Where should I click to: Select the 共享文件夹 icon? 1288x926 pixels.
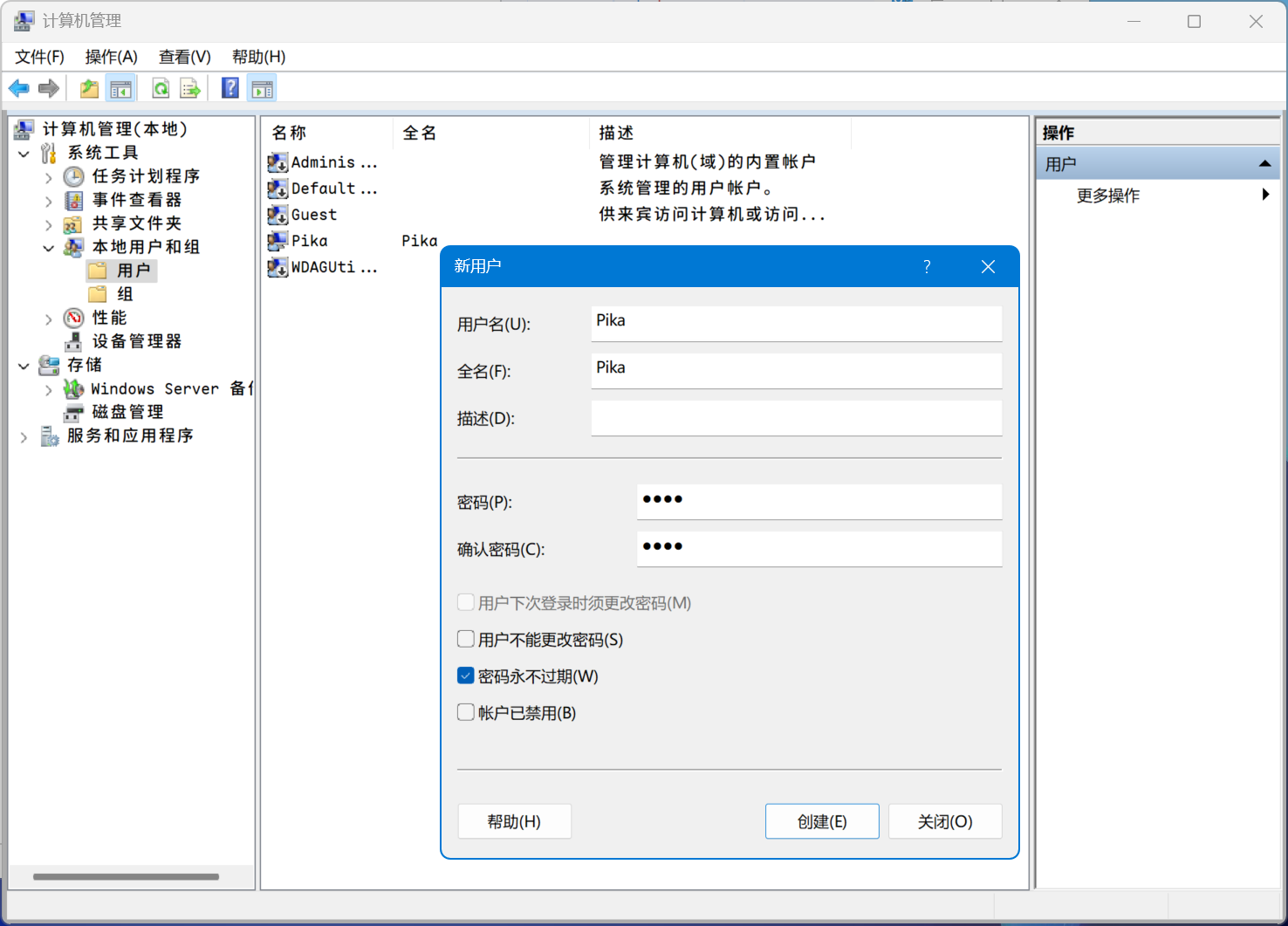coord(74,223)
